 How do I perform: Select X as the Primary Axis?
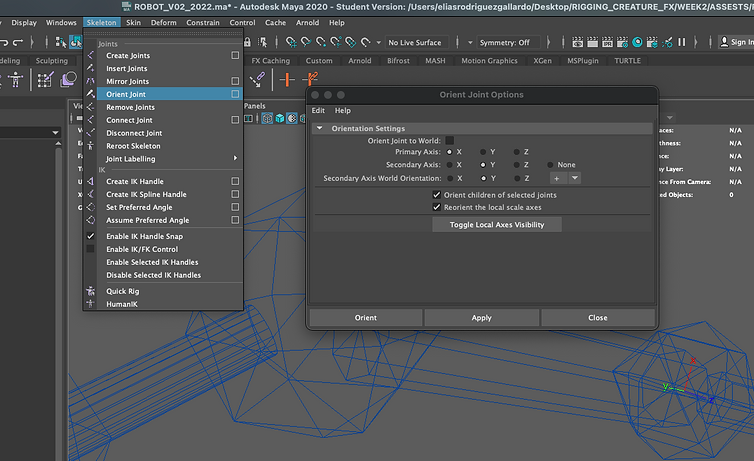click(x=450, y=152)
